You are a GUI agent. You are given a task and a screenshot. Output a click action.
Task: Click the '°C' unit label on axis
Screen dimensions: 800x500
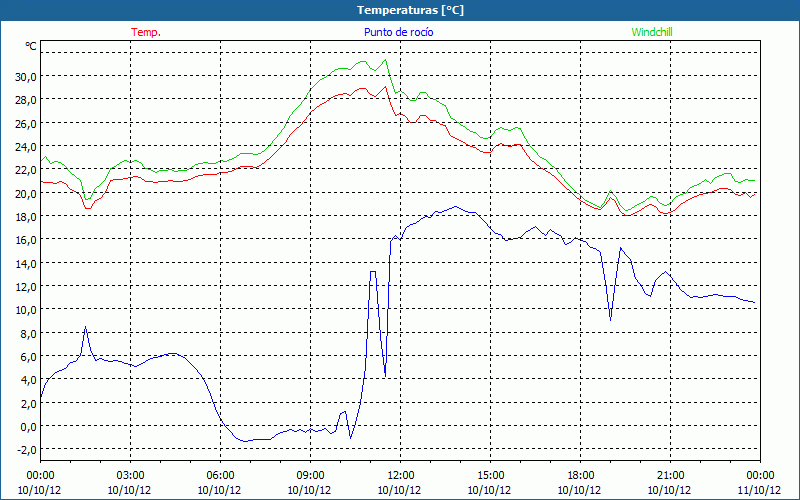click(31, 46)
